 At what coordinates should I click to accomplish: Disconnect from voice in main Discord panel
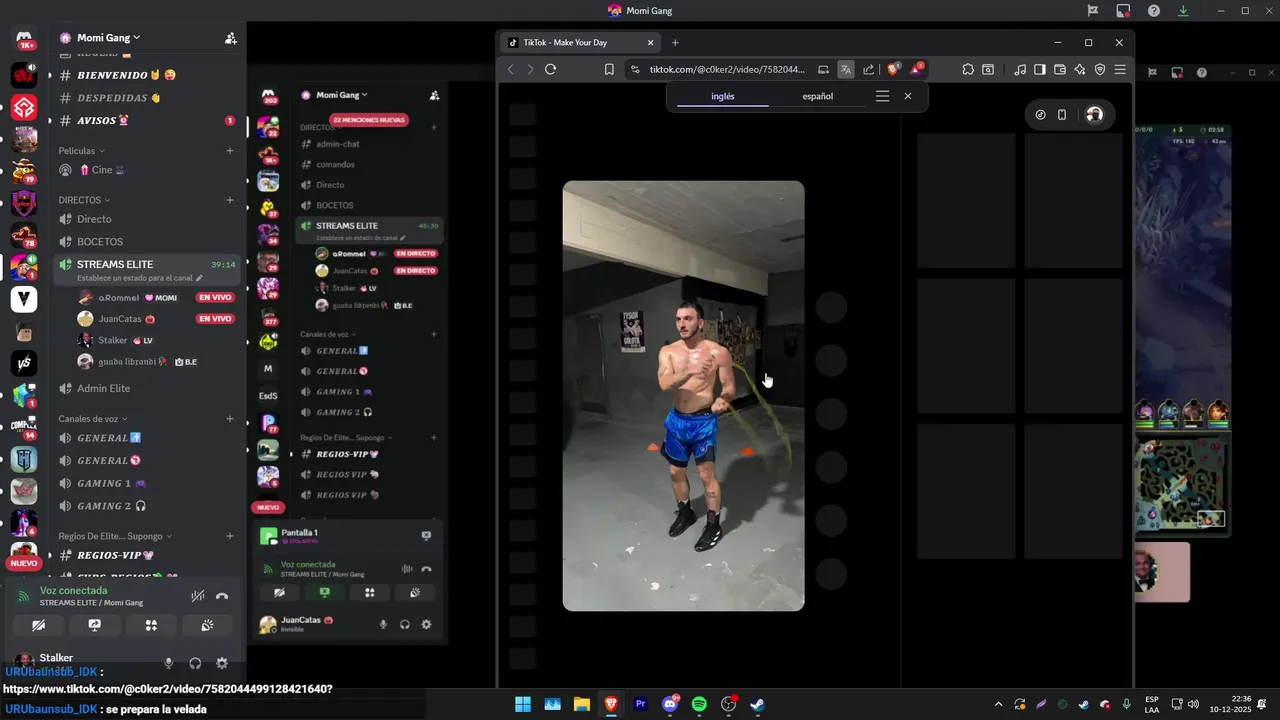[222, 596]
